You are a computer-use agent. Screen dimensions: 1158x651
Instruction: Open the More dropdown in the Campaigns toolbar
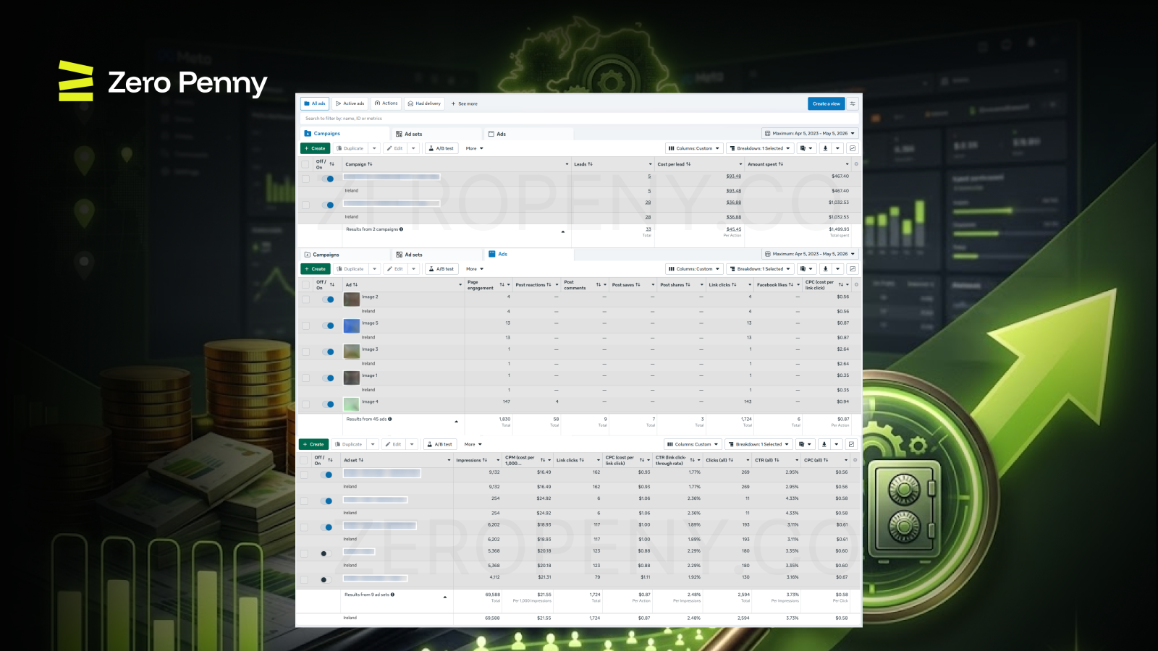point(474,148)
